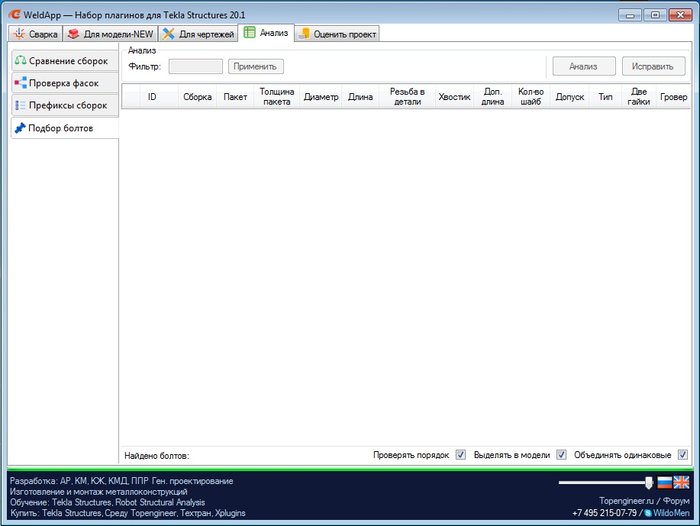Select Подбор болтов section

pyautogui.click(x=65, y=128)
